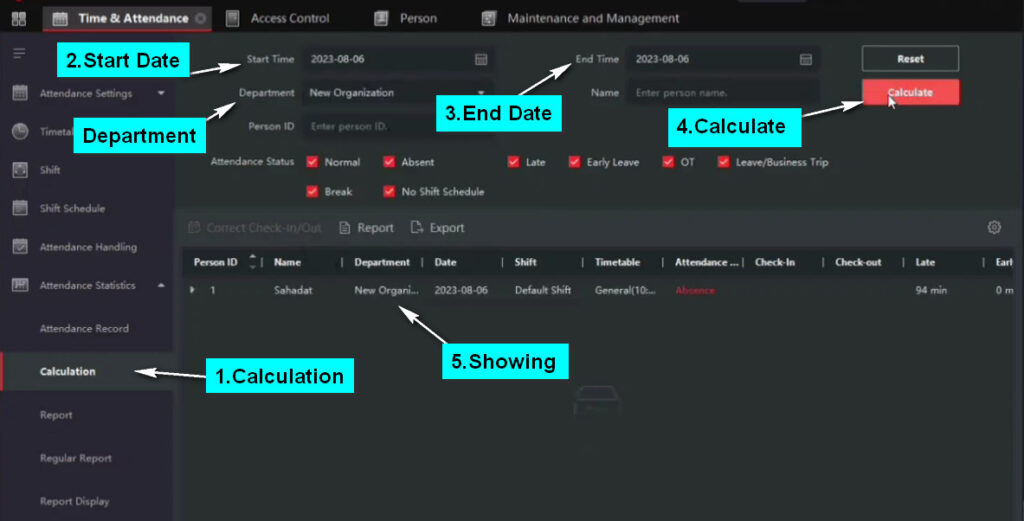Screen dimensions: 1024x521
Task: Click the Enter person name input field
Action: point(723,93)
